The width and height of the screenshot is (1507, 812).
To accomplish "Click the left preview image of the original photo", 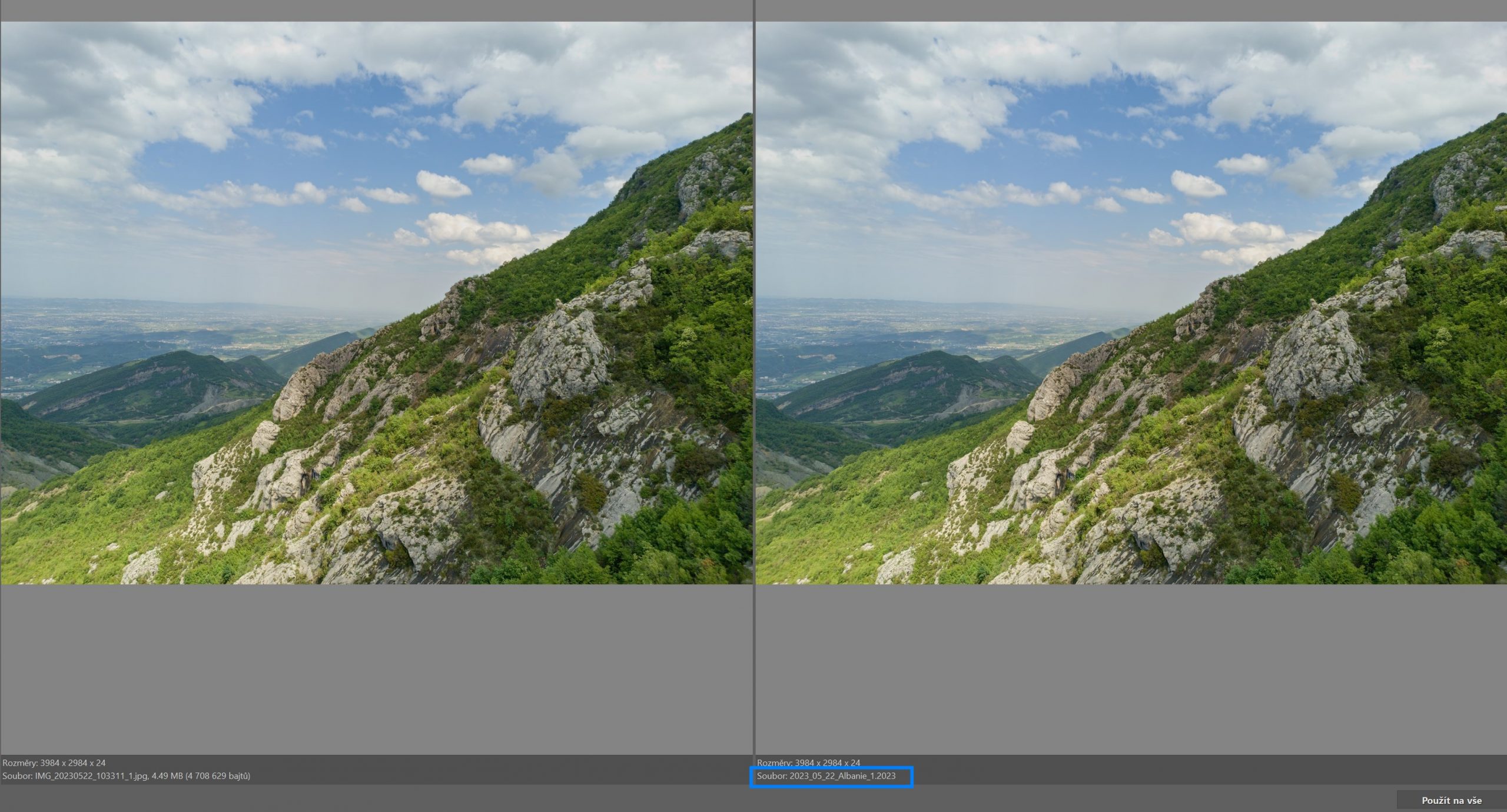I will point(377,303).
